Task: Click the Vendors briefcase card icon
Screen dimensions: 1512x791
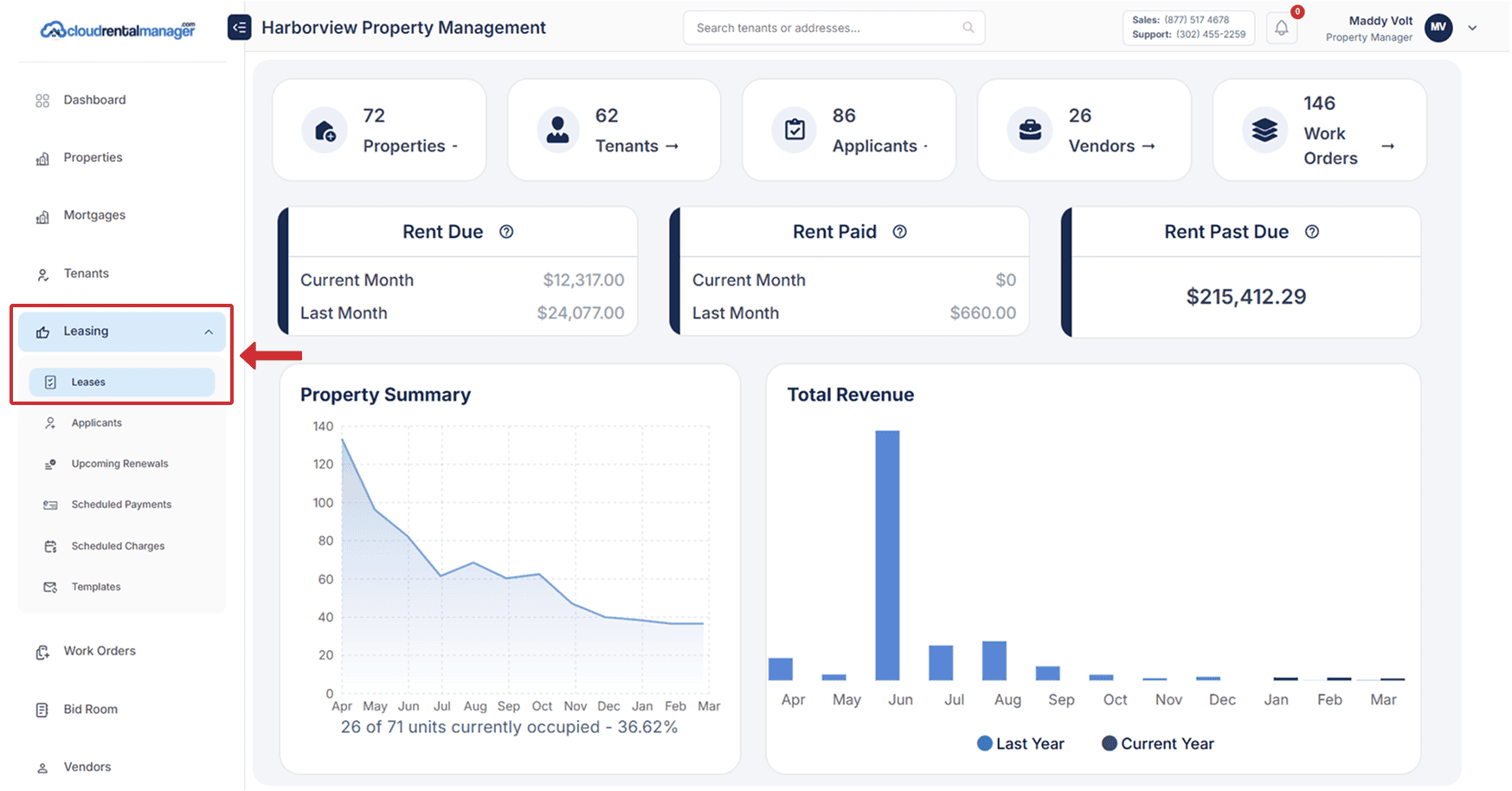Action: pyautogui.click(x=1030, y=131)
